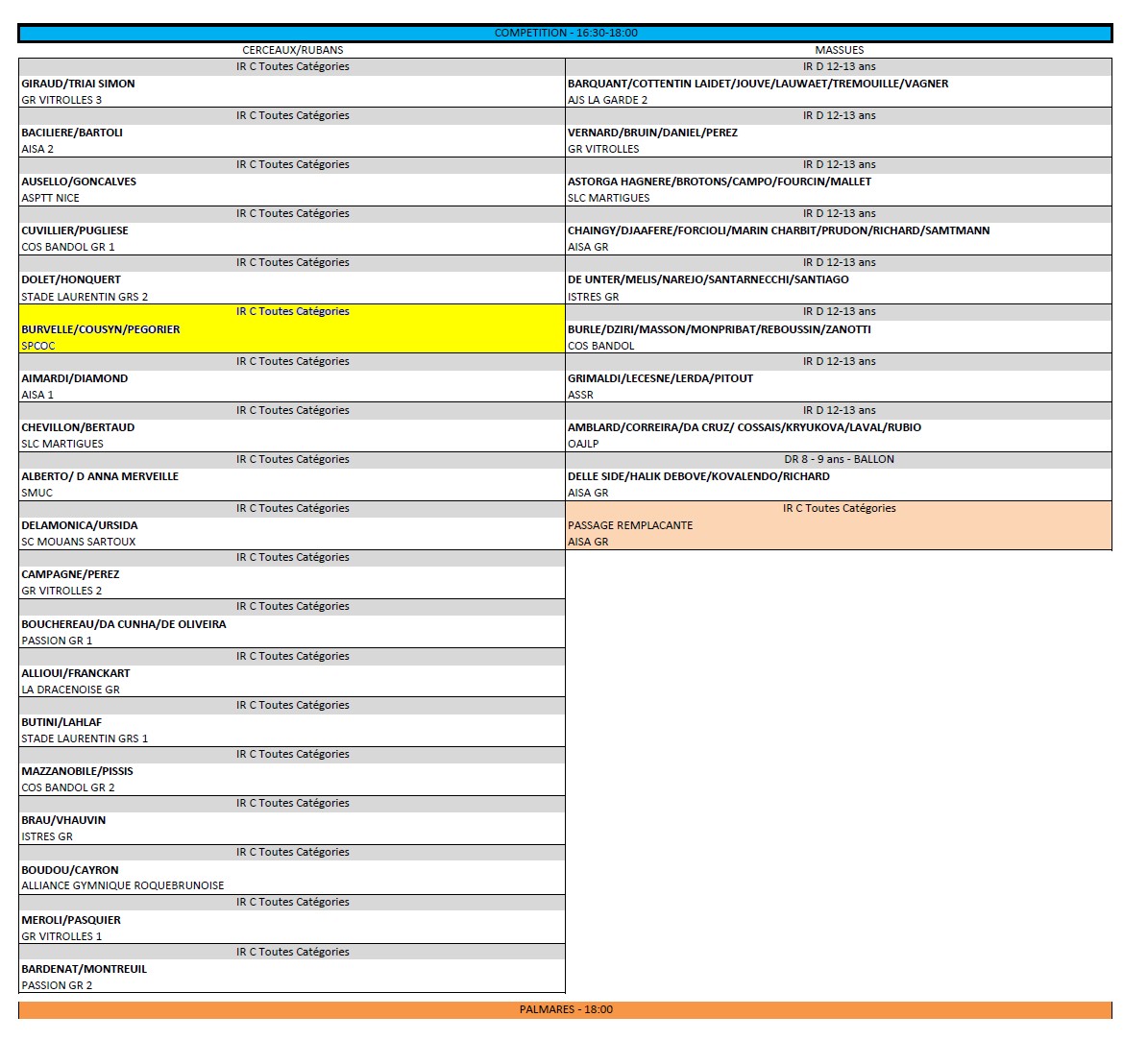Select the "CUVILLIER/PUGLIESE" entry
This screenshot has height=1041, width=1148.
pos(75,230)
